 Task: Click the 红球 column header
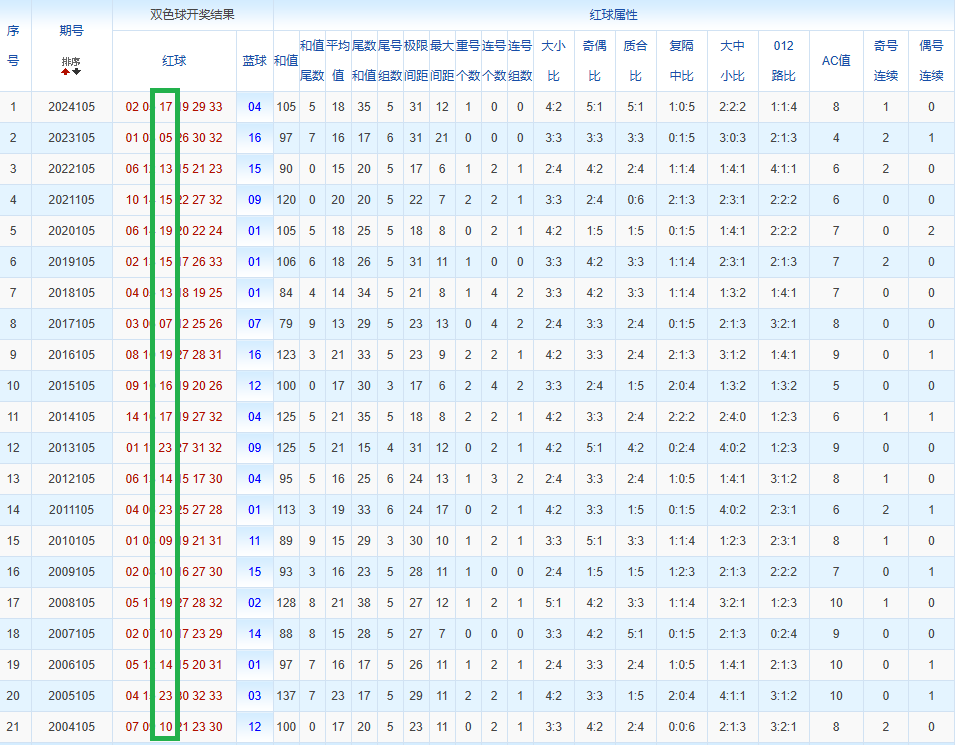click(x=174, y=60)
